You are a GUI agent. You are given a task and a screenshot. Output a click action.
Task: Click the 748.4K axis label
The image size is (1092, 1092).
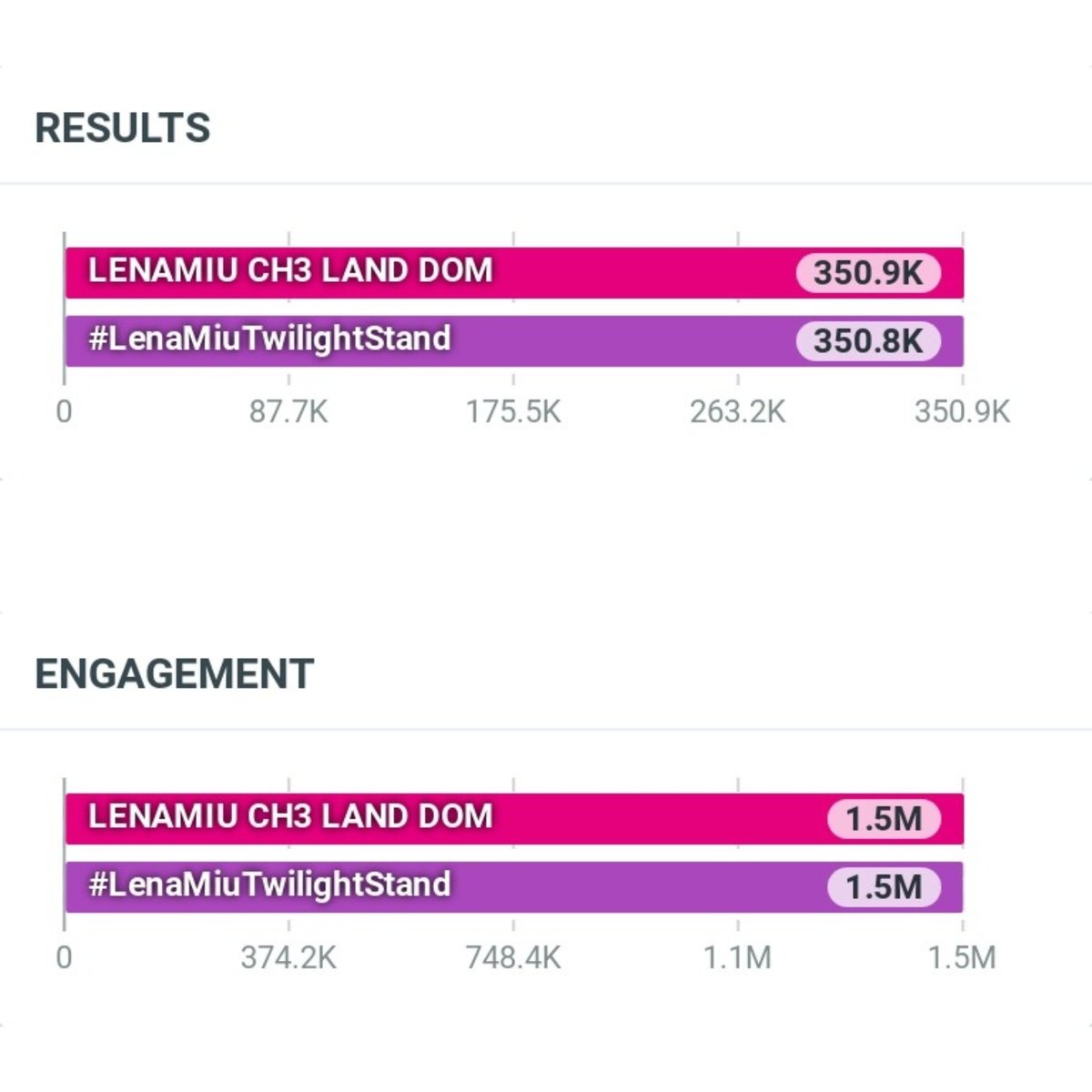513,957
